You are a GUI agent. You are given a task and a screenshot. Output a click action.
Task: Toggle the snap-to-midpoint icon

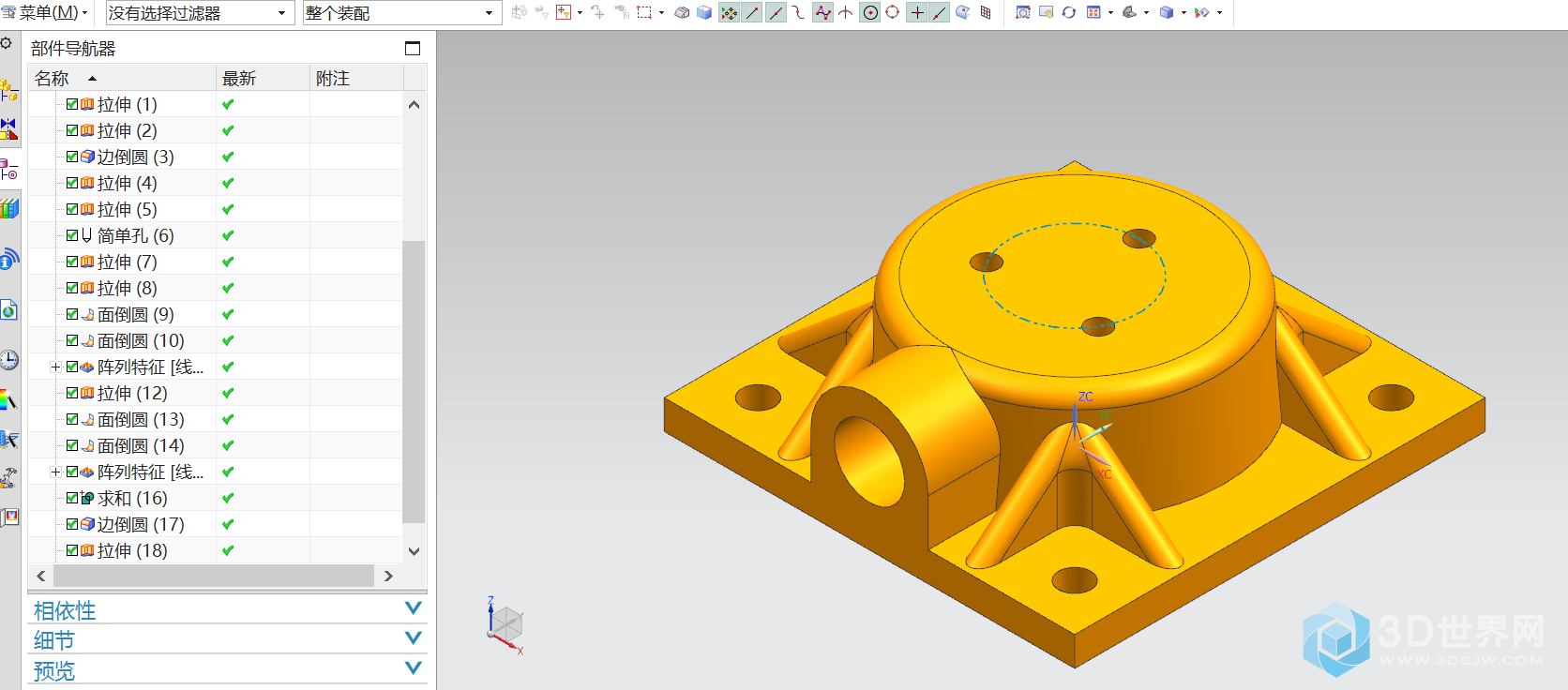(x=776, y=12)
